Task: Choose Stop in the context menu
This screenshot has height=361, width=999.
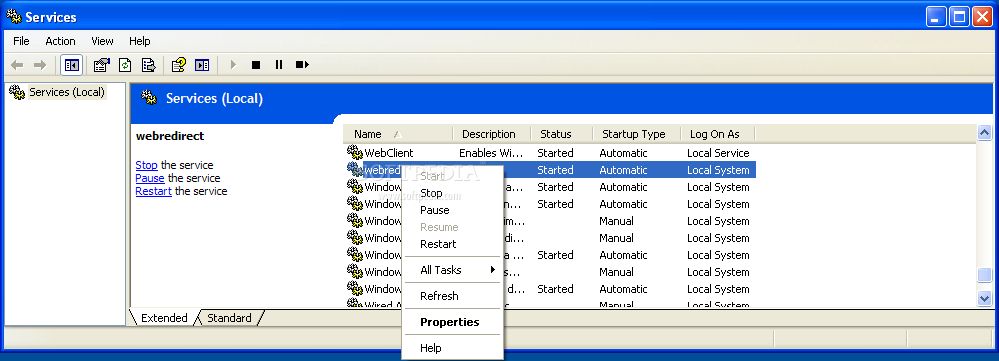Action: point(452,193)
